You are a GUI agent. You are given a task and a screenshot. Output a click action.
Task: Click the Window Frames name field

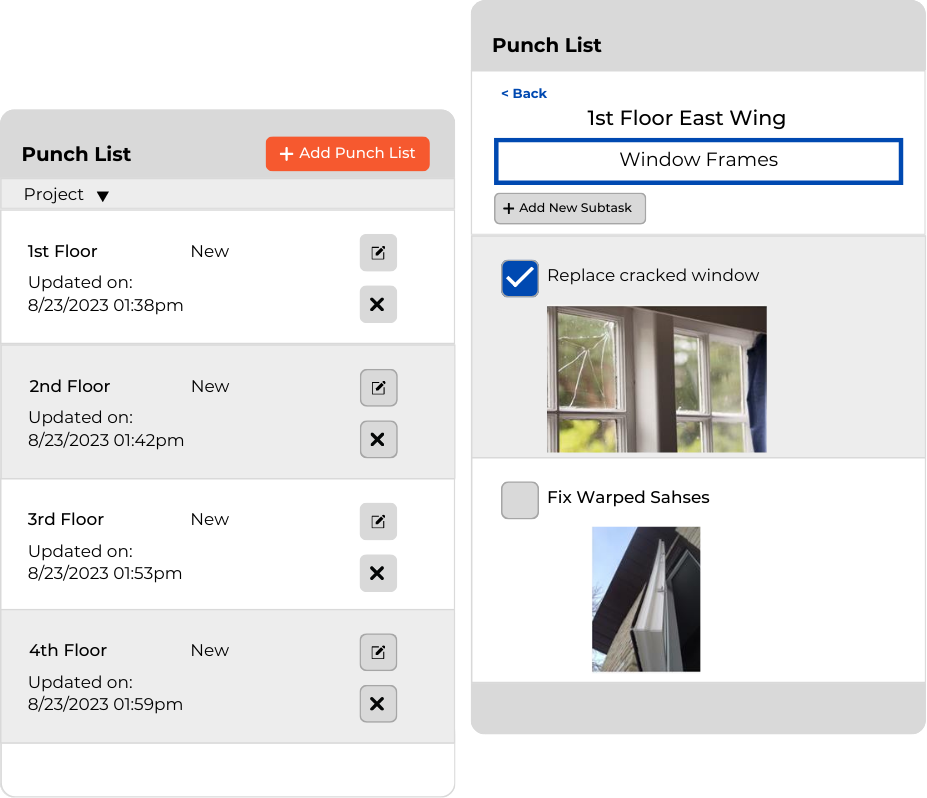click(x=698, y=161)
